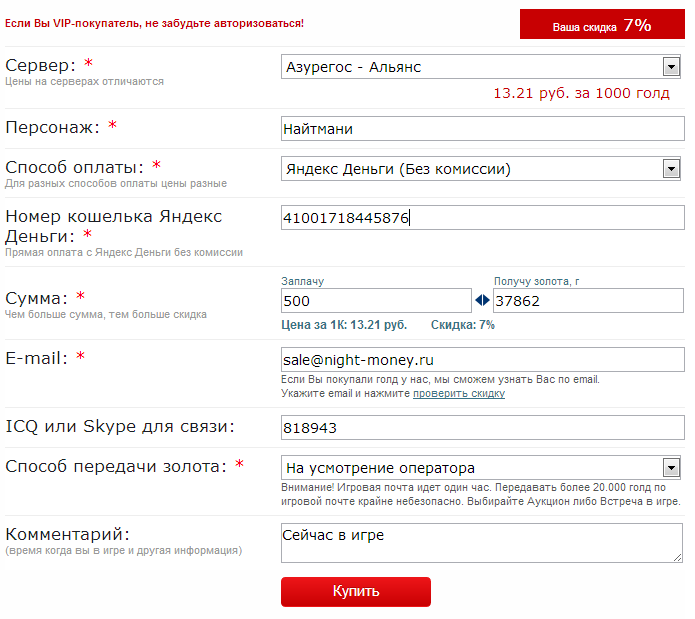
Task: Click the Ваша скидка 7% banner
Action: (x=602, y=24)
